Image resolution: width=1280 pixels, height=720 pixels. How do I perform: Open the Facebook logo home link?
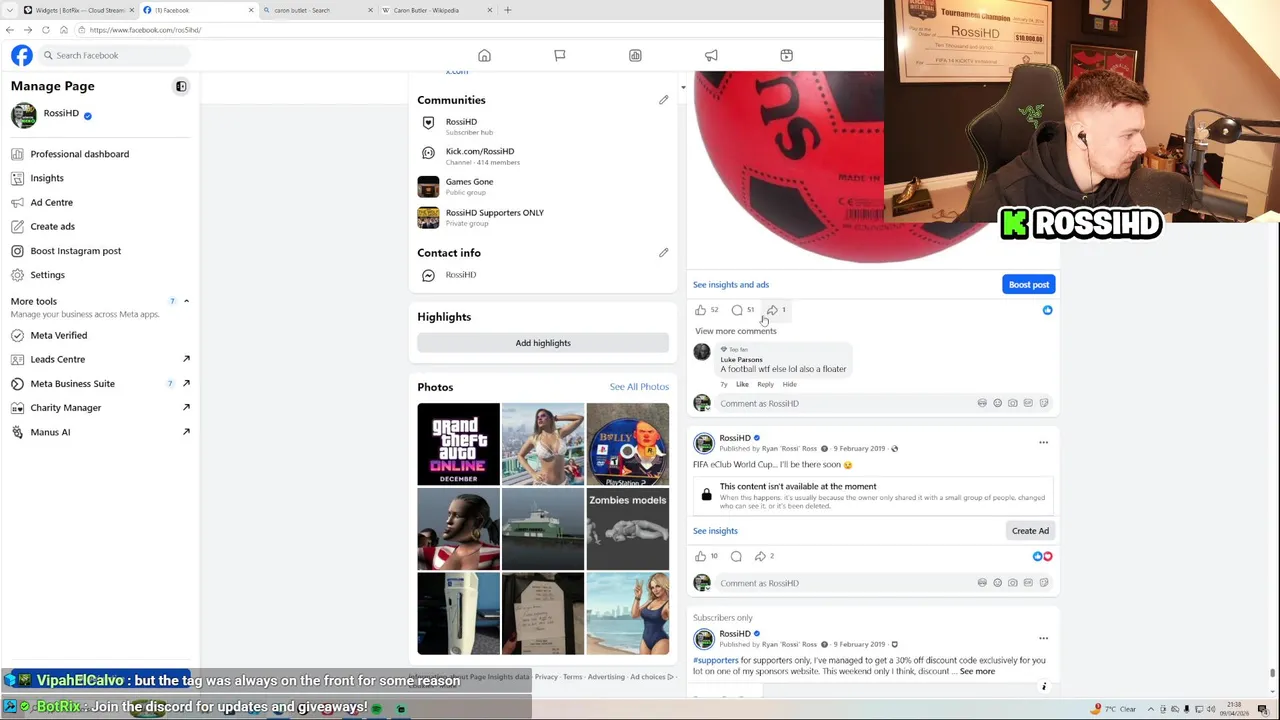click(x=22, y=55)
